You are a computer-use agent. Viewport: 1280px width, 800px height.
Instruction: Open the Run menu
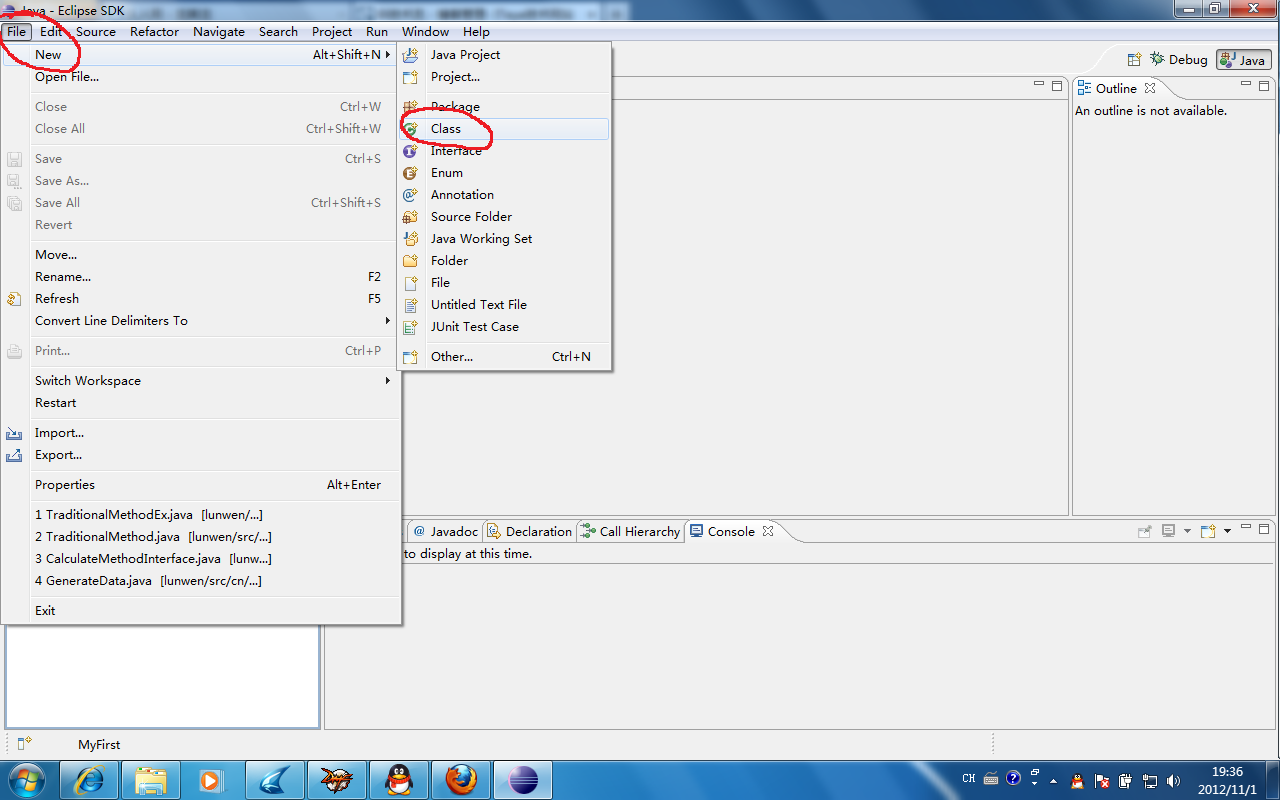click(x=377, y=32)
